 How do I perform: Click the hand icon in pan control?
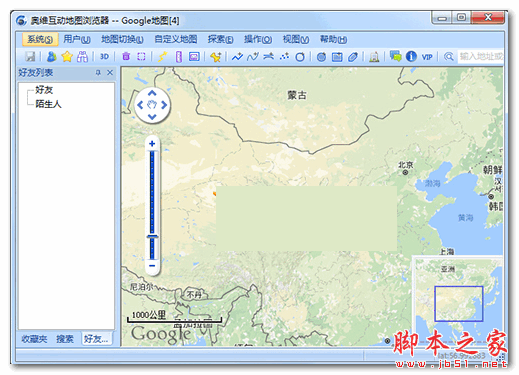pos(152,105)
